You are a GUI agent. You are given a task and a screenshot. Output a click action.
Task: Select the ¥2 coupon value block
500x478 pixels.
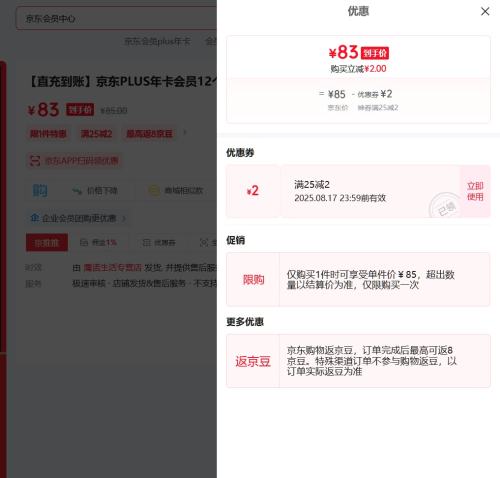pyautogui.click(x=253, y=191)
